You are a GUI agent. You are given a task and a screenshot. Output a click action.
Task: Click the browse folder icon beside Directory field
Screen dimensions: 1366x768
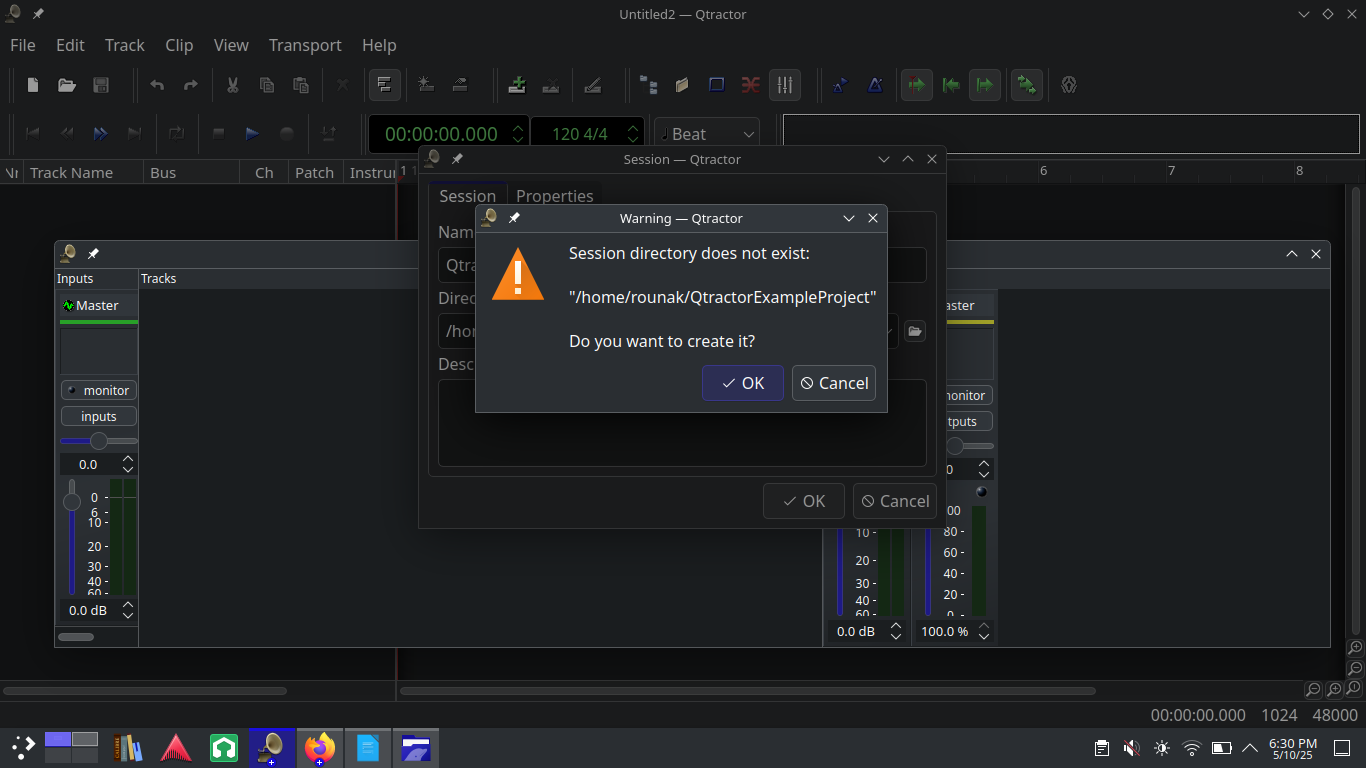point(915,331)
